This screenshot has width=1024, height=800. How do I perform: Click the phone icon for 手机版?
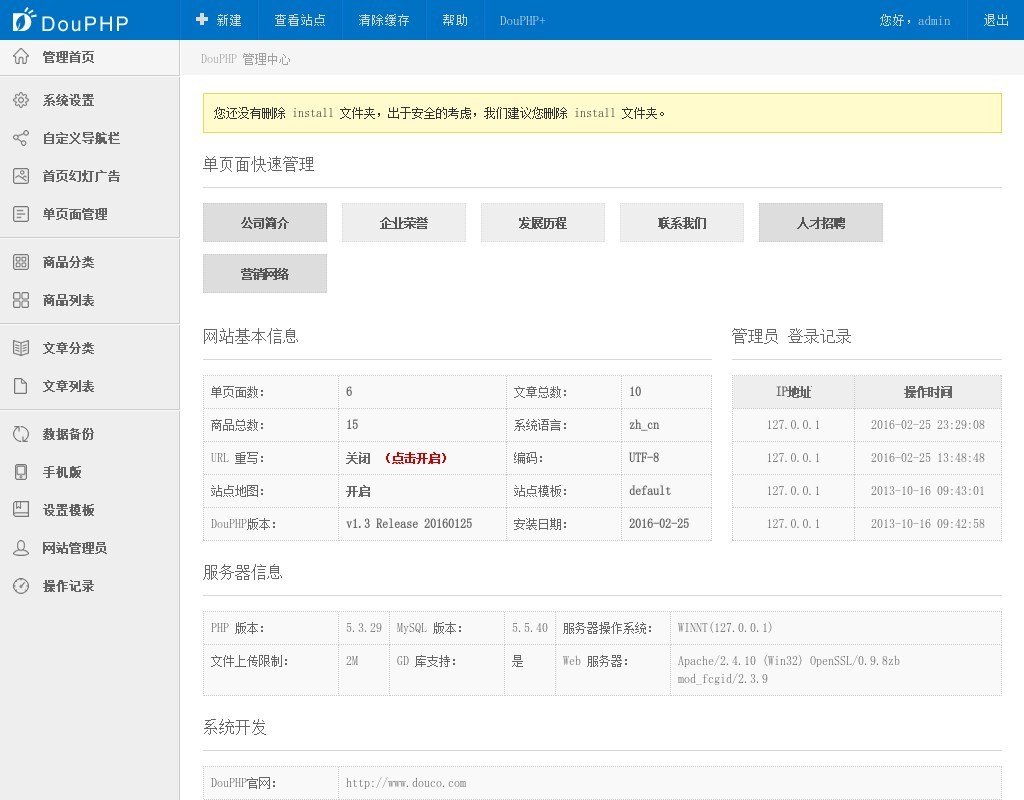[21, 472]
